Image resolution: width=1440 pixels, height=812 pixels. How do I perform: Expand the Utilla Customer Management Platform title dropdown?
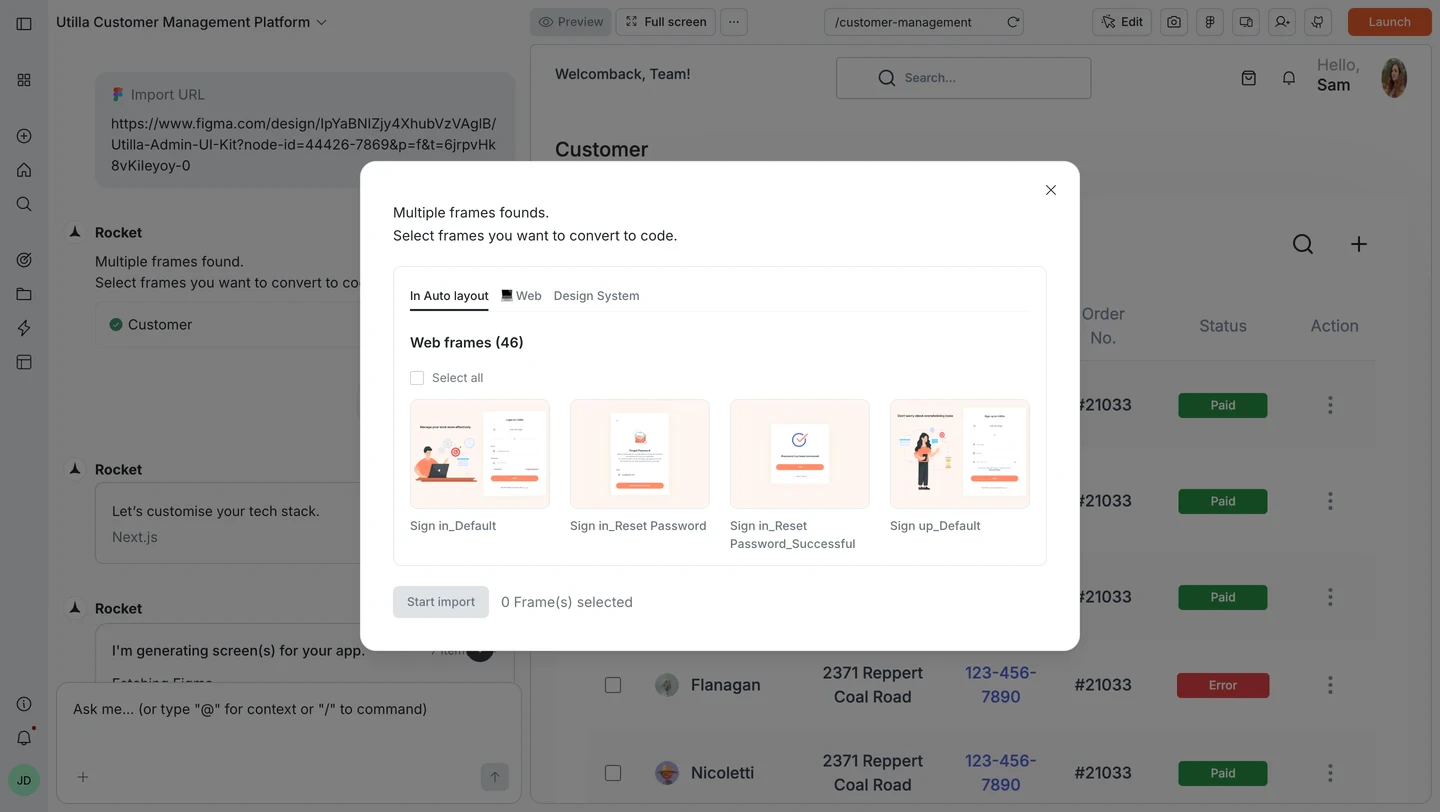click(320, 21)
